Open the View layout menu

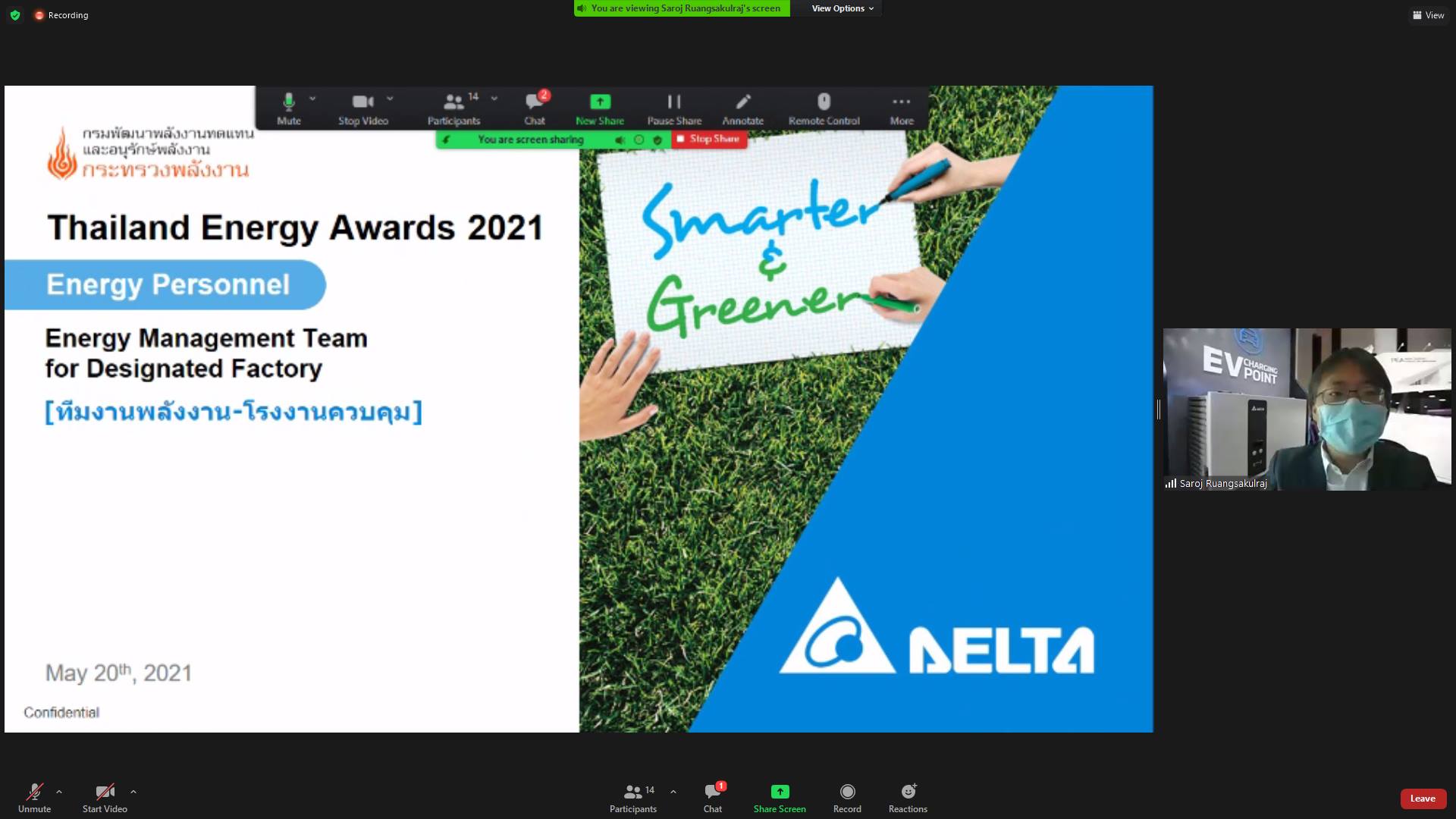tap(1428, 15)
